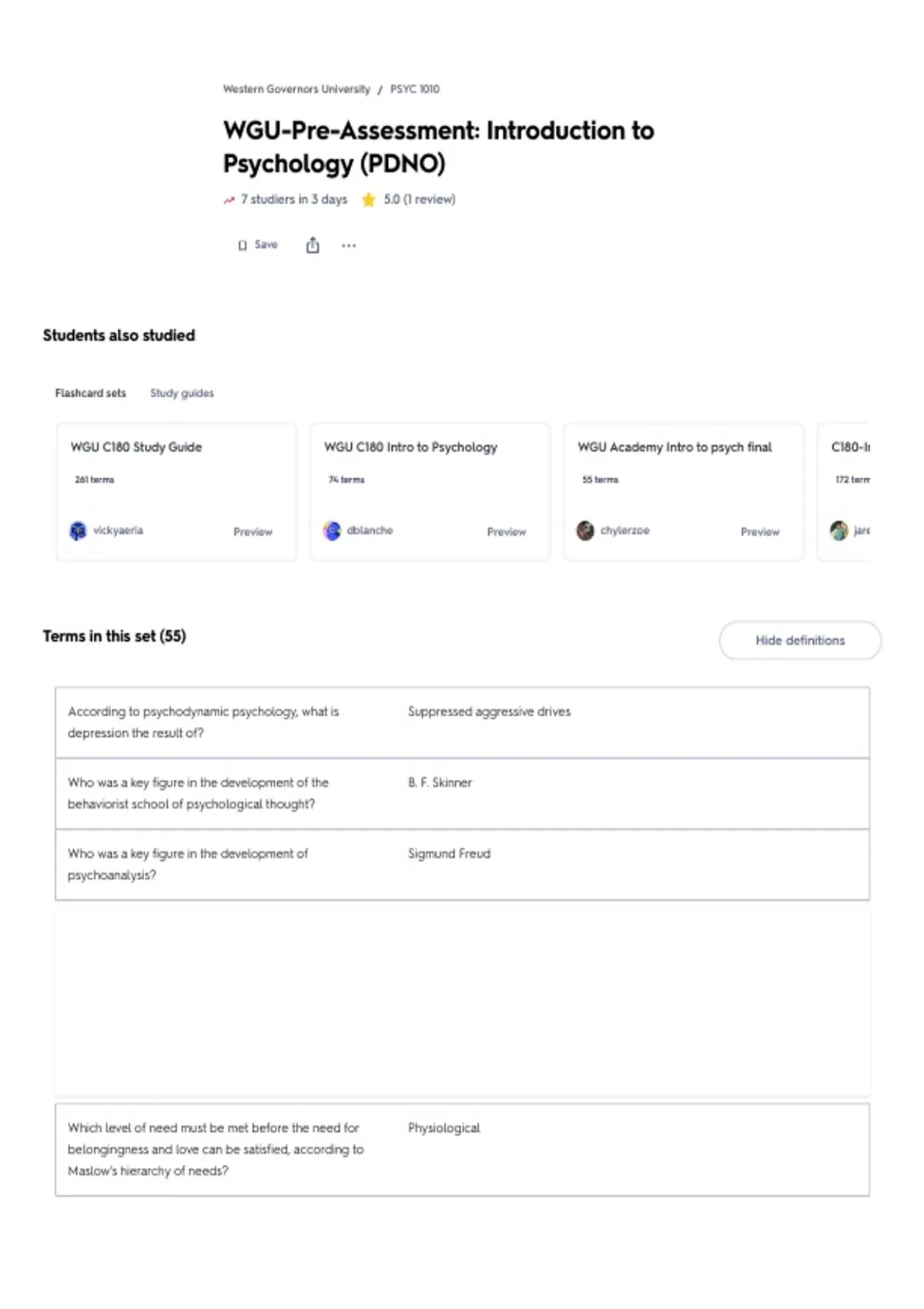Click the B. F. Skinner definition
Screen dimensions: 924x1309
point(440,782)
